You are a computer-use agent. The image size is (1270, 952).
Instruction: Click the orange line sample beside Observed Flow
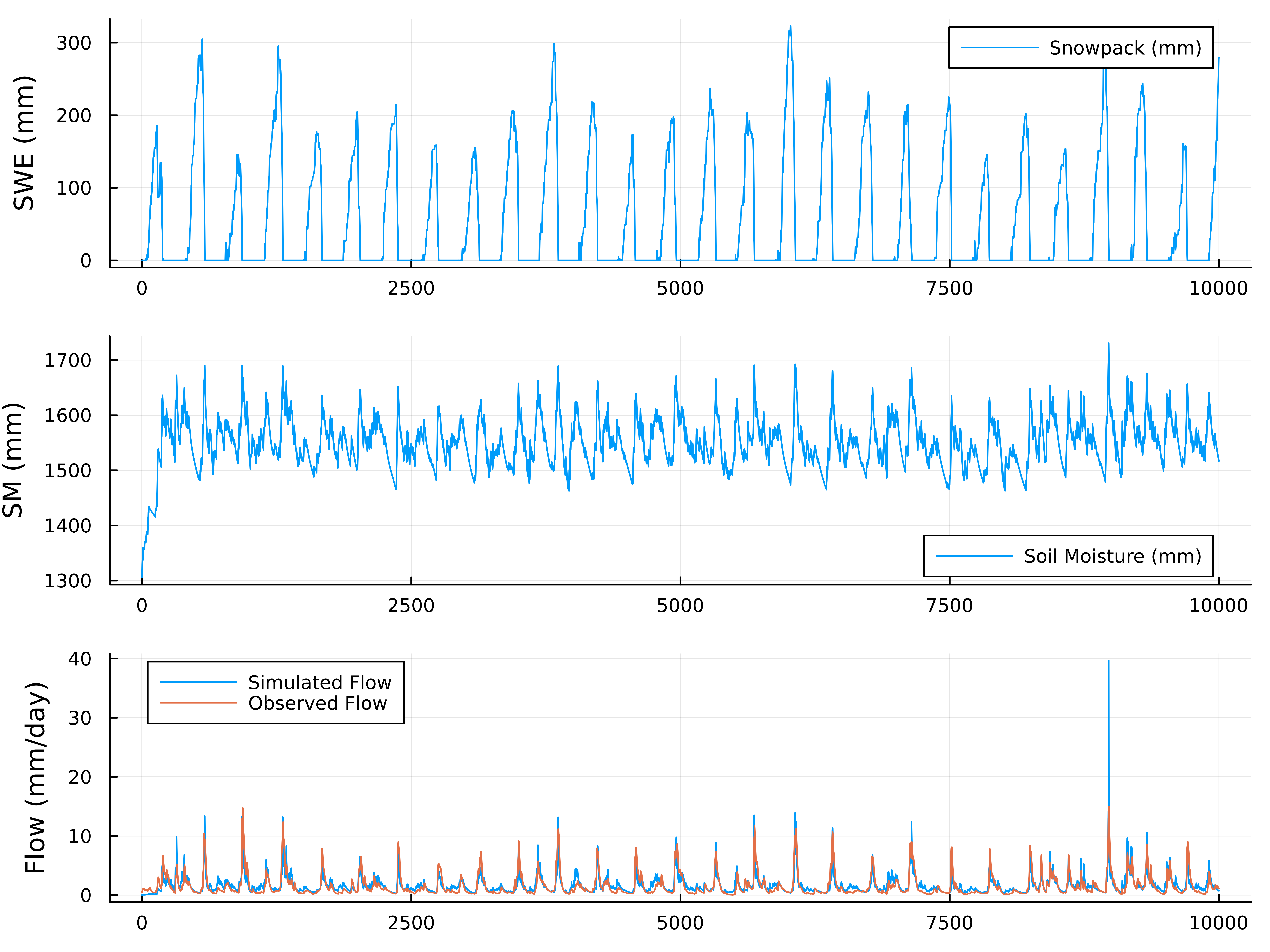(198, 703)
